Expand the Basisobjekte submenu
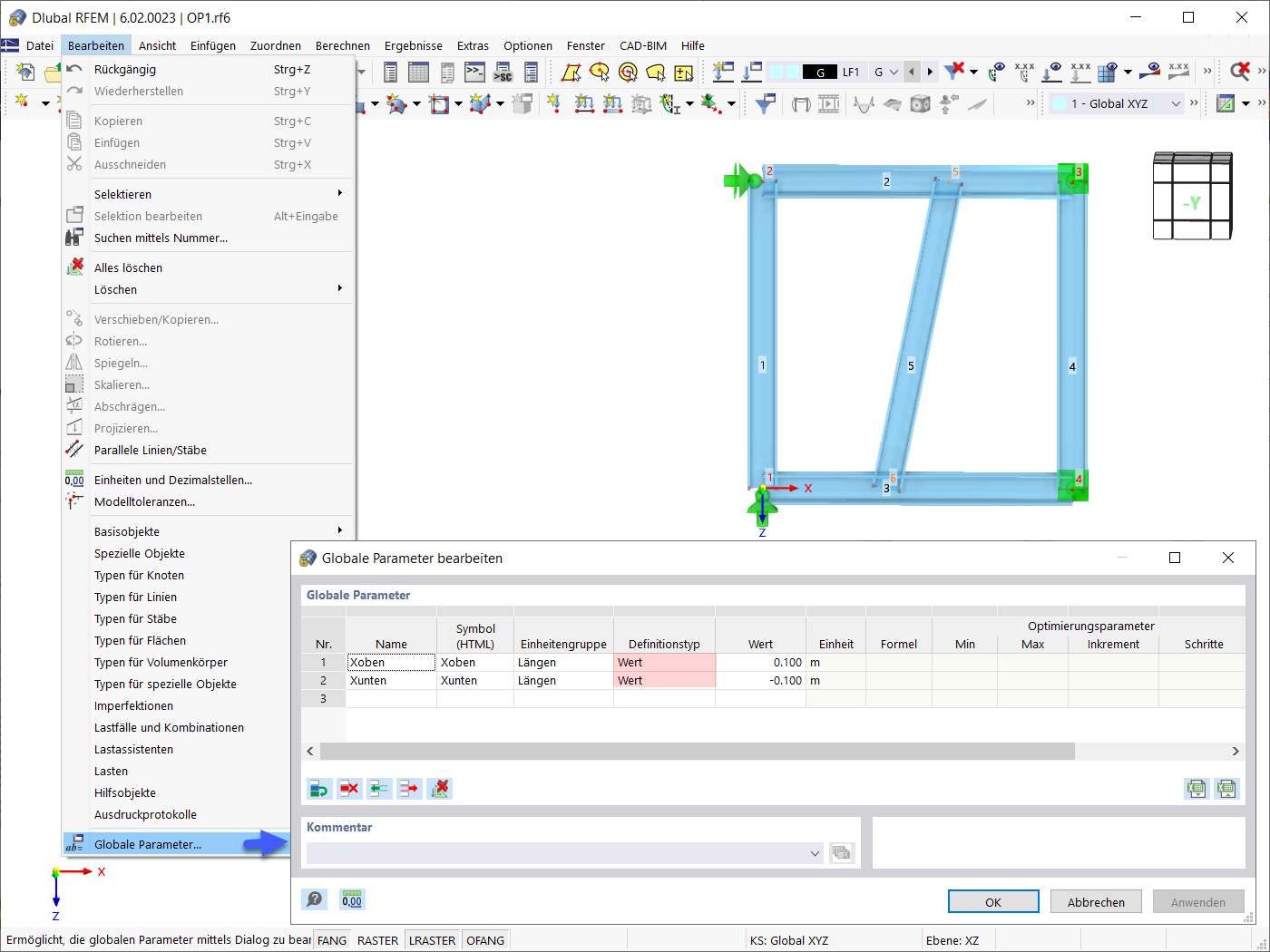 [208, 531]
